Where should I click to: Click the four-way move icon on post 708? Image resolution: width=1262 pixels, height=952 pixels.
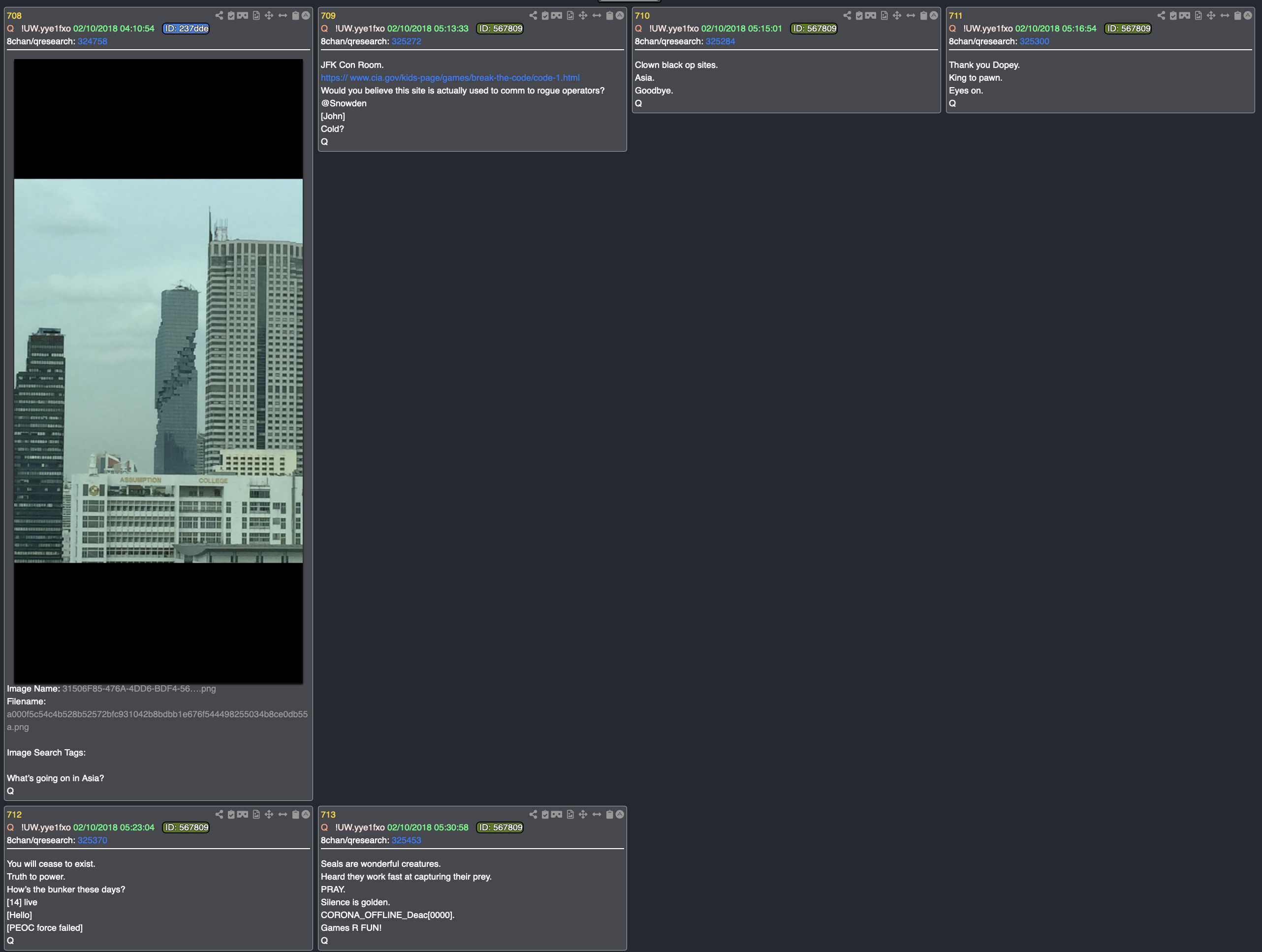click(x=269, y=15)
